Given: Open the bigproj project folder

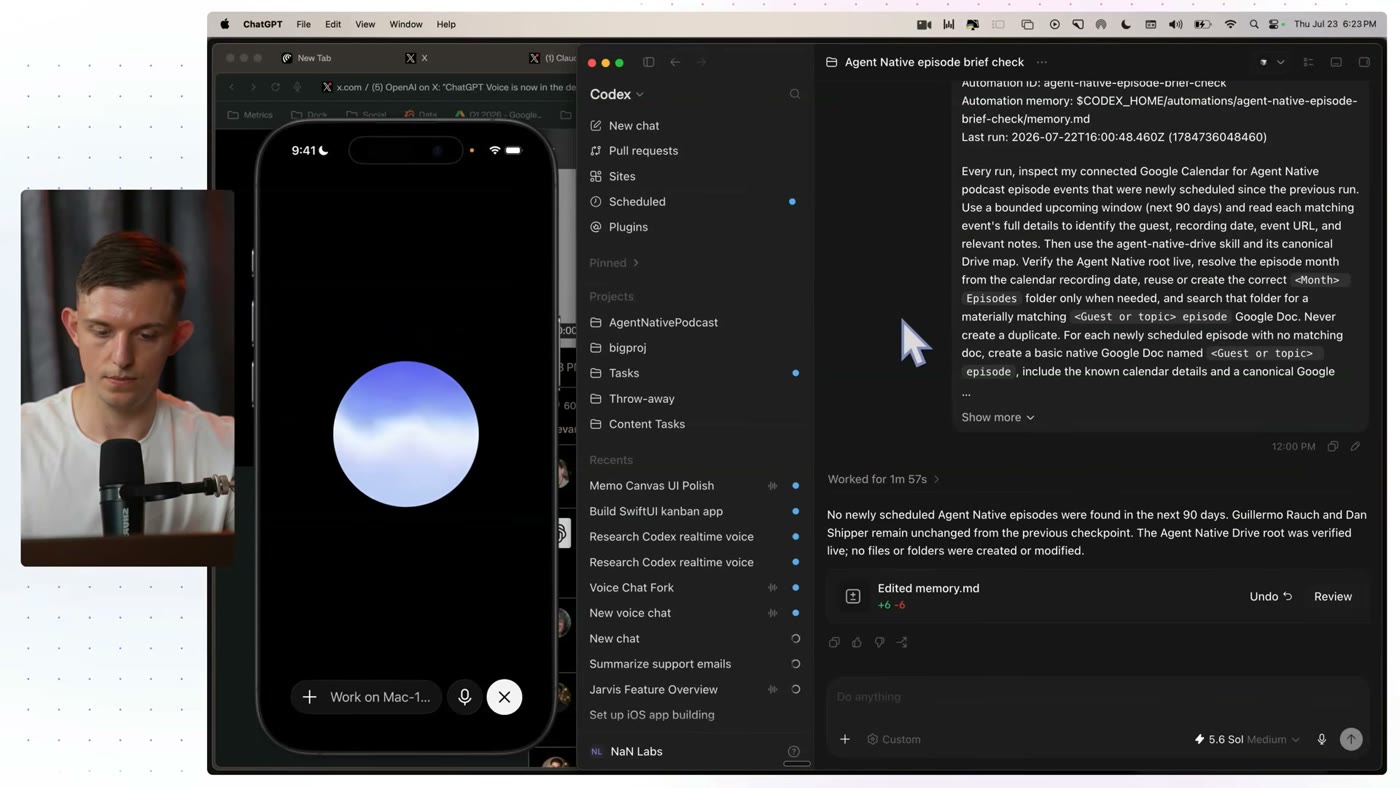Looking at the screenshot, I should pos(627,348).
